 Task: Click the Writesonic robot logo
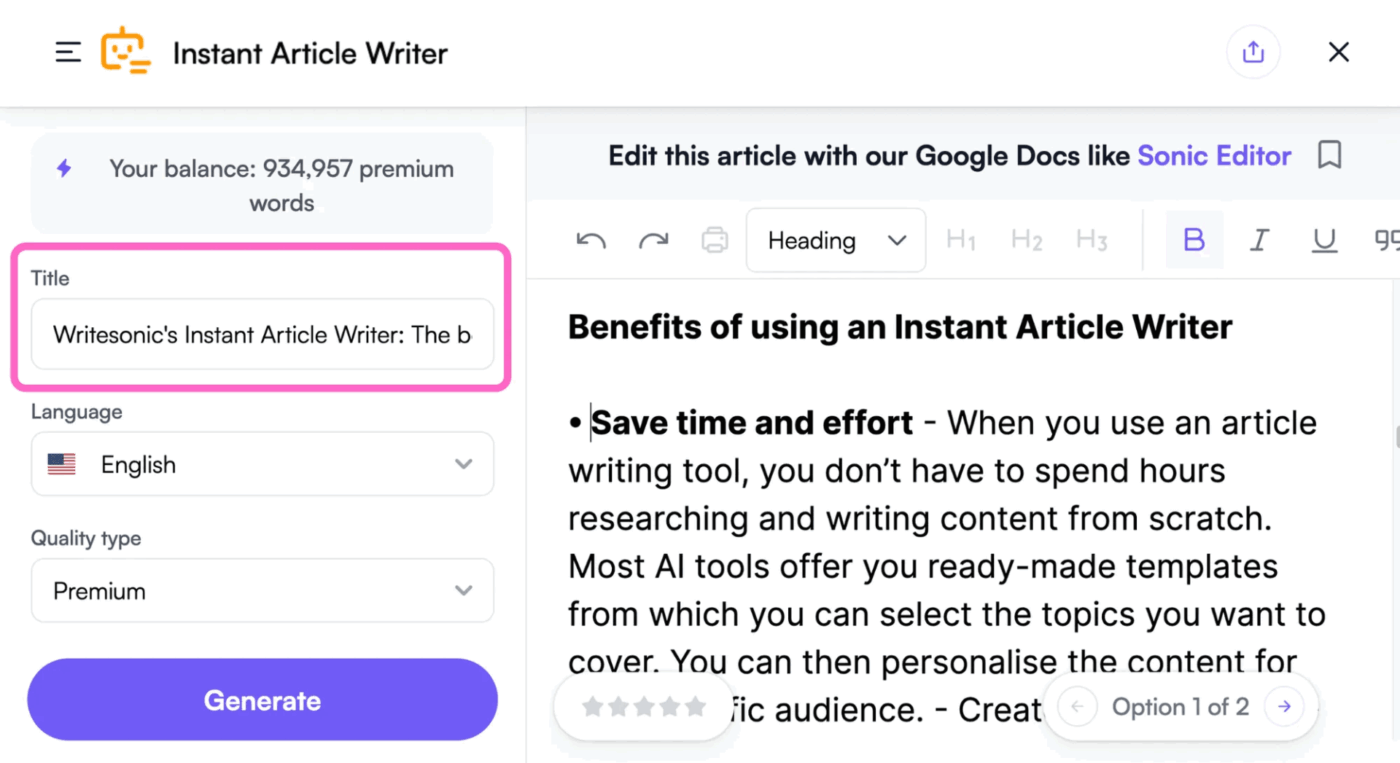127,50
